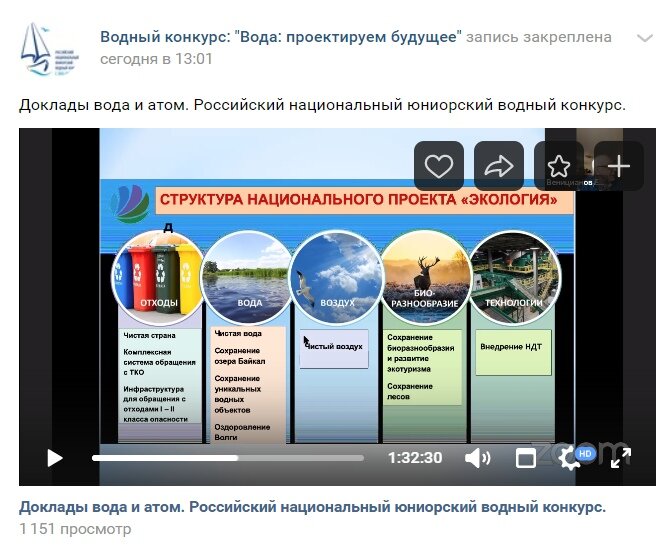
Task: Click 'Сохранение озера Байкал' text in slide
Action: (x=240, y=356)
